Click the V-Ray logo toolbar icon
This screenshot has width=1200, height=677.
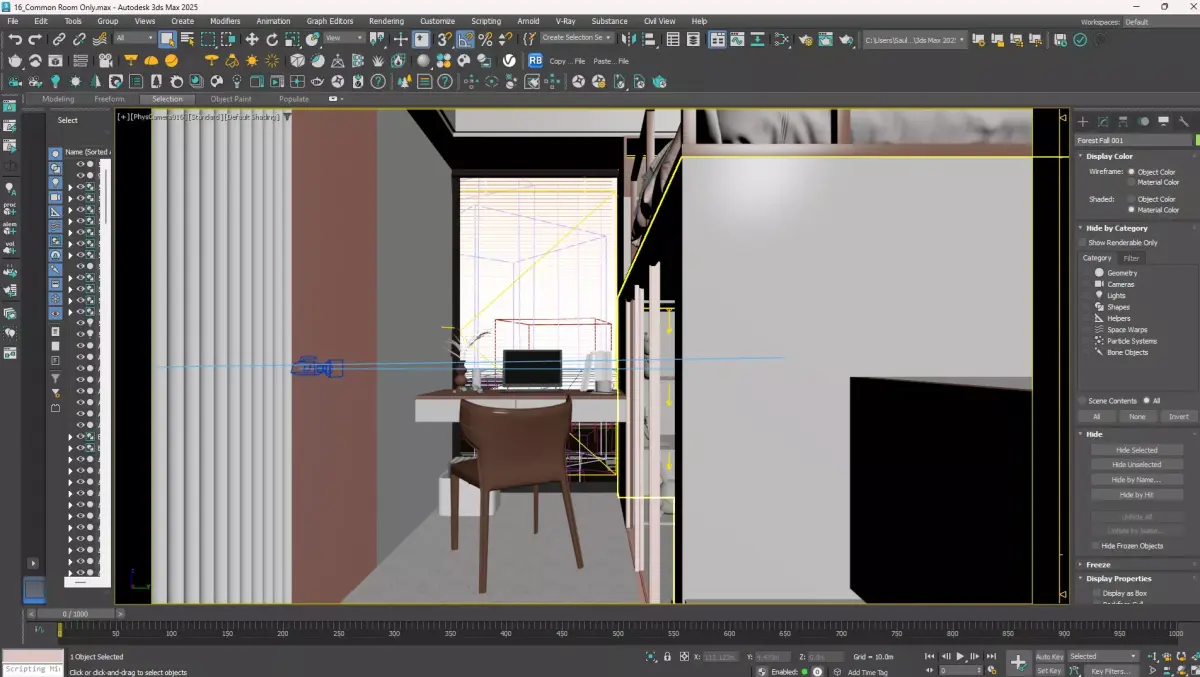509,60
